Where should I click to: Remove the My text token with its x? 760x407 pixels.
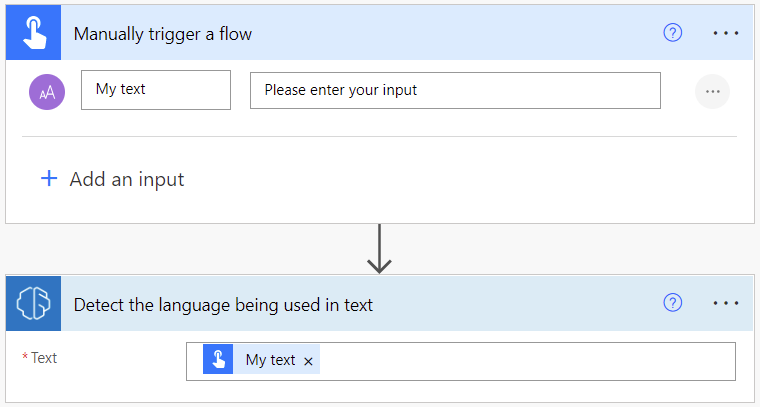pos(309,361)
